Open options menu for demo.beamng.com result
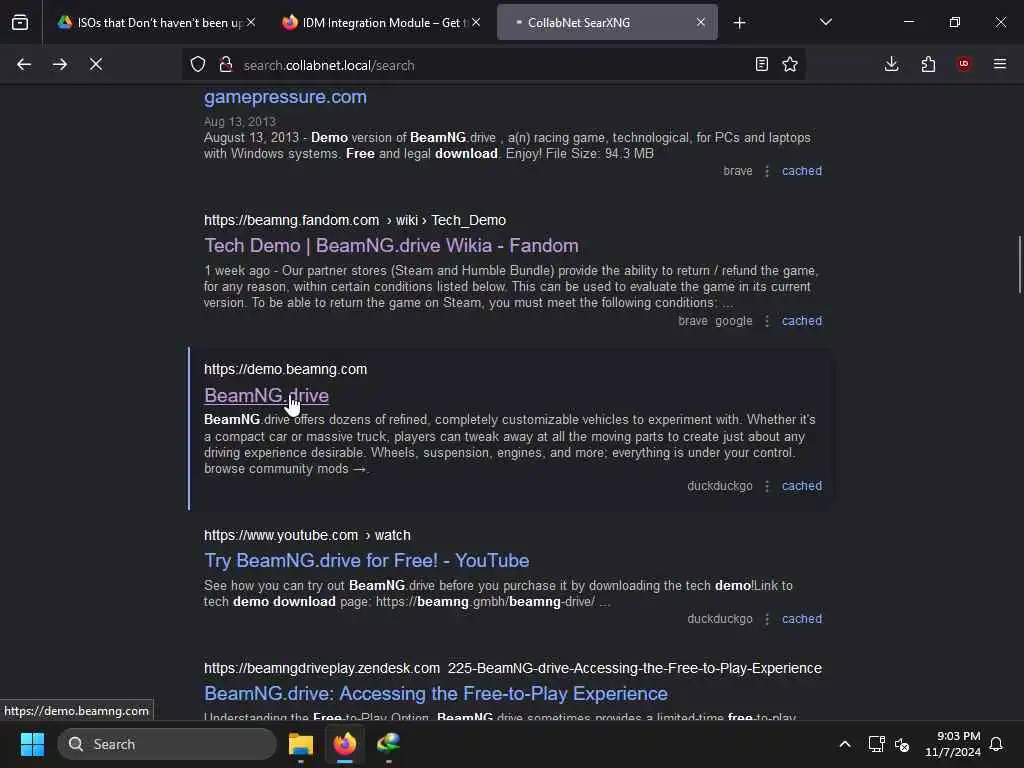This screenshot has height=768, width=1024. click(x=767, y=486)
